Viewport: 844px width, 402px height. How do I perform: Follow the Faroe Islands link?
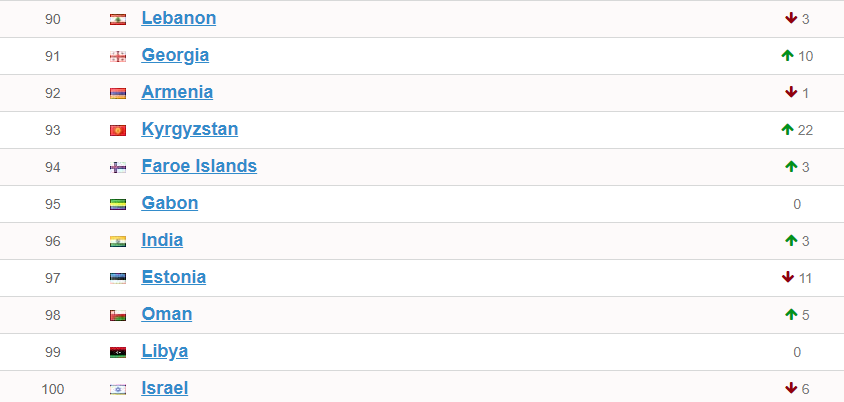(199, 166)
